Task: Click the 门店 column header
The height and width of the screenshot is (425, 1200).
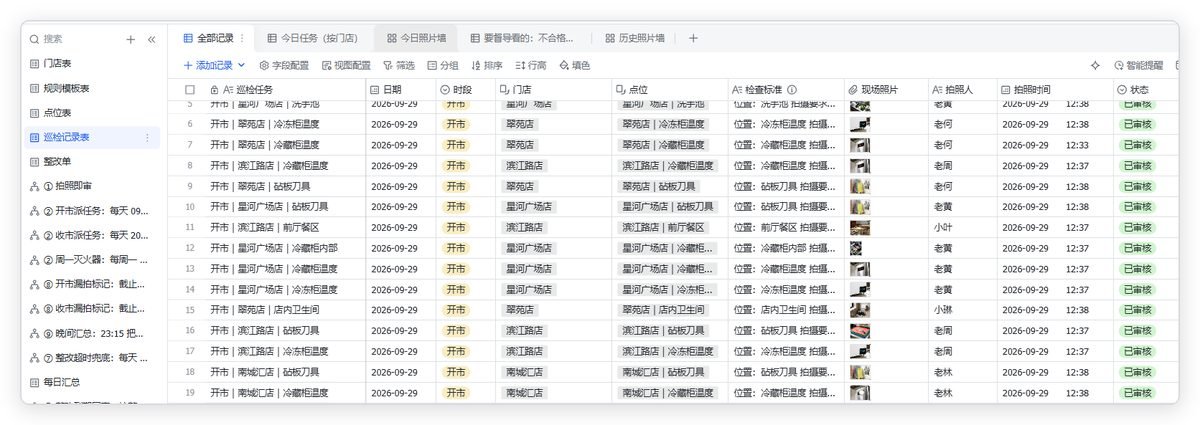Action: coord(552,89)
